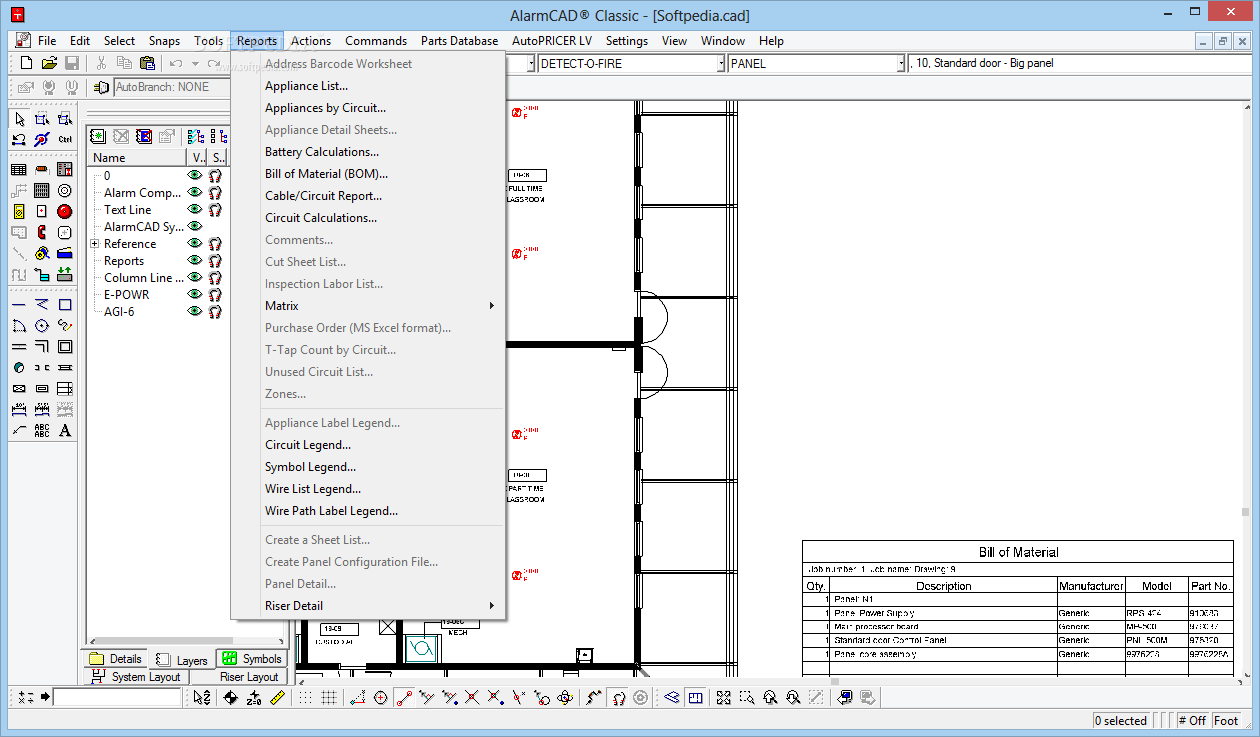The image size is (1260, 737).
Task: Select the table grid device icon
Action: pos(18,170)
